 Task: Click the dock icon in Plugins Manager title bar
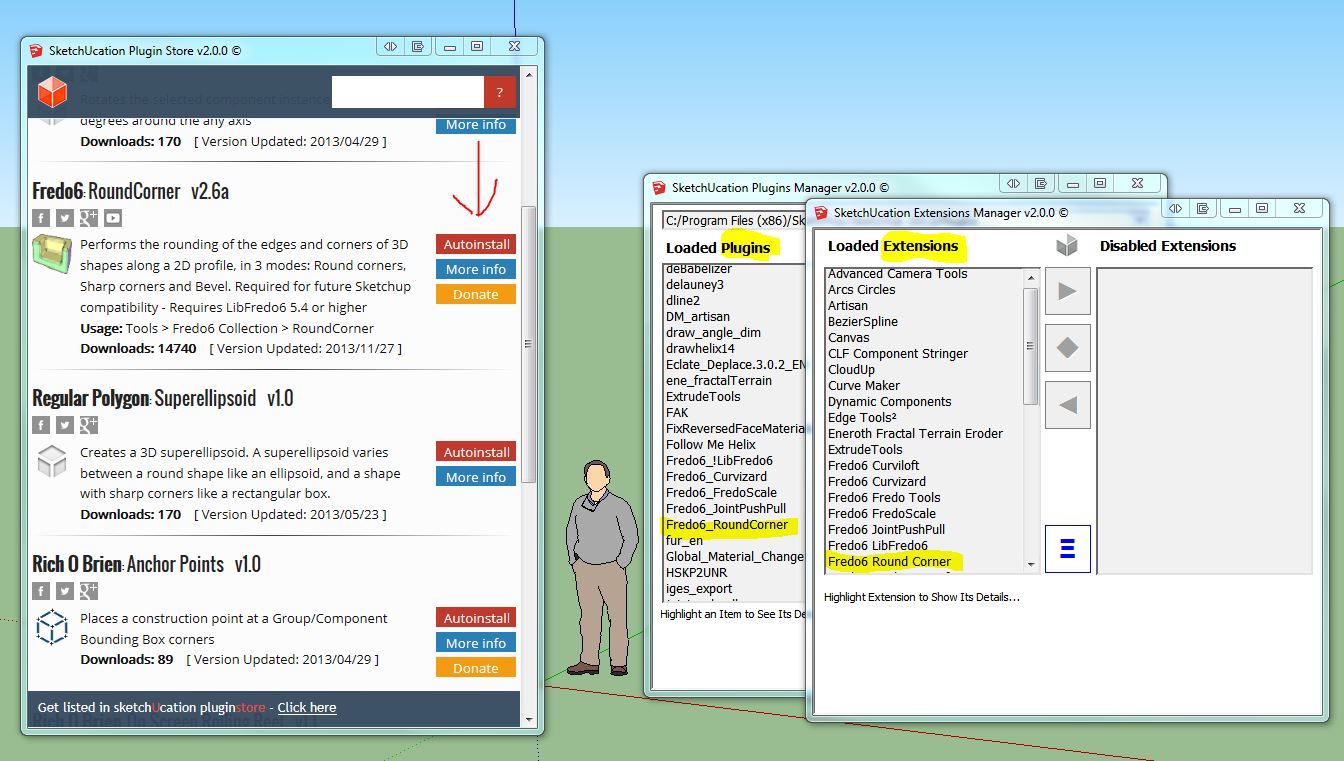coord(1041,183)
